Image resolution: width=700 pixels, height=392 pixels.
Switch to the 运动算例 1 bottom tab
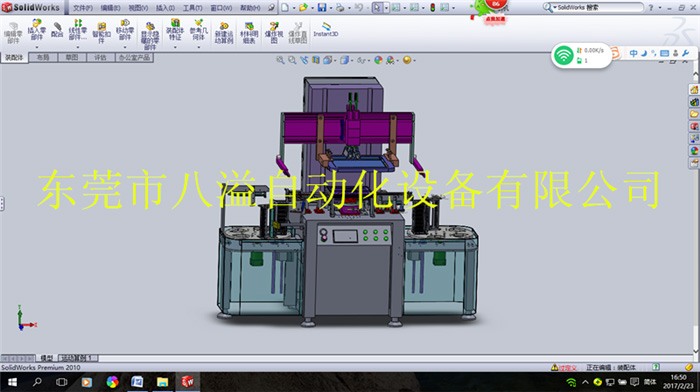(79, 358)
